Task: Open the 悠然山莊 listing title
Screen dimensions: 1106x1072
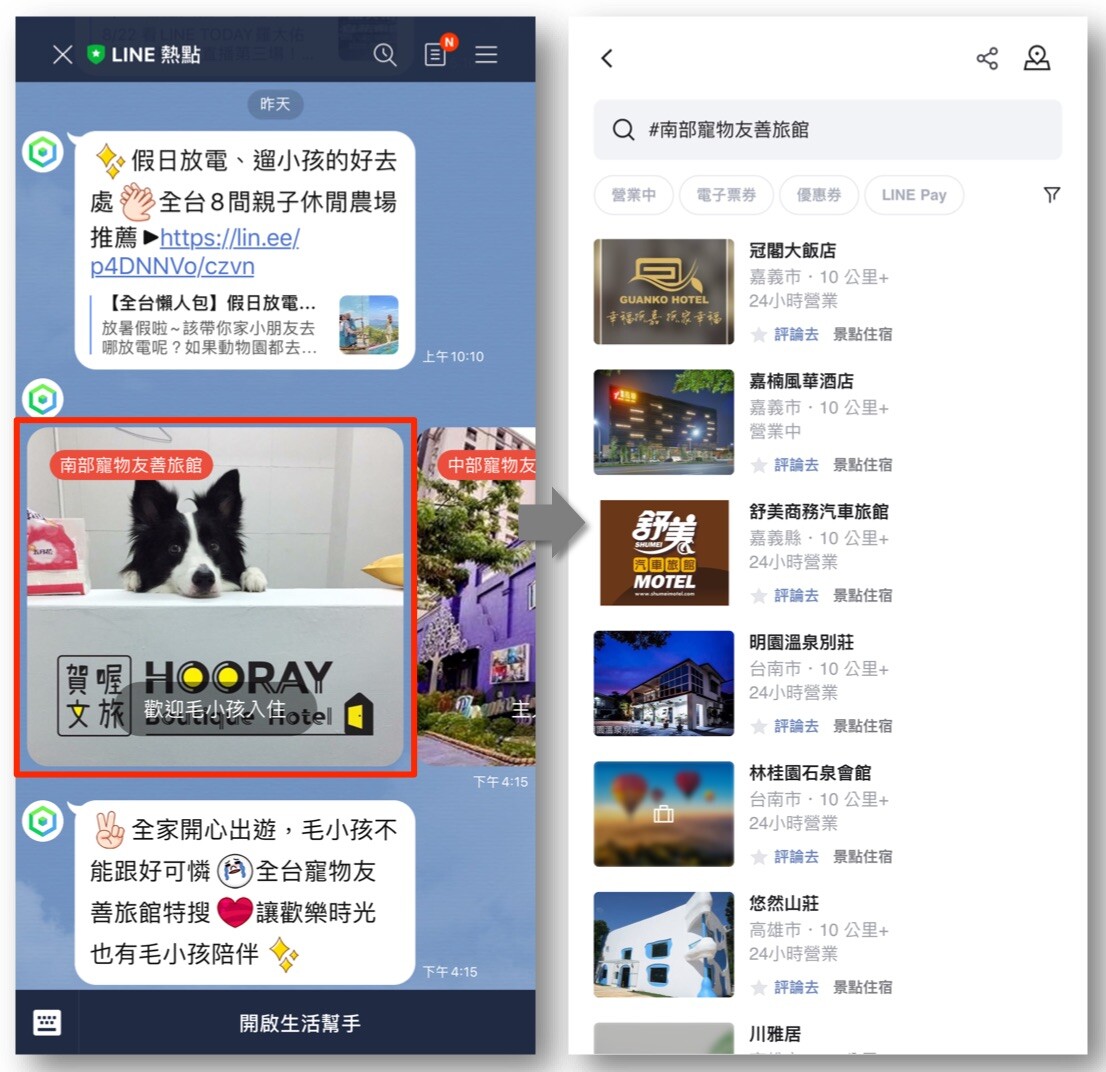Action: pyautogui.click(x=784, y=903)
